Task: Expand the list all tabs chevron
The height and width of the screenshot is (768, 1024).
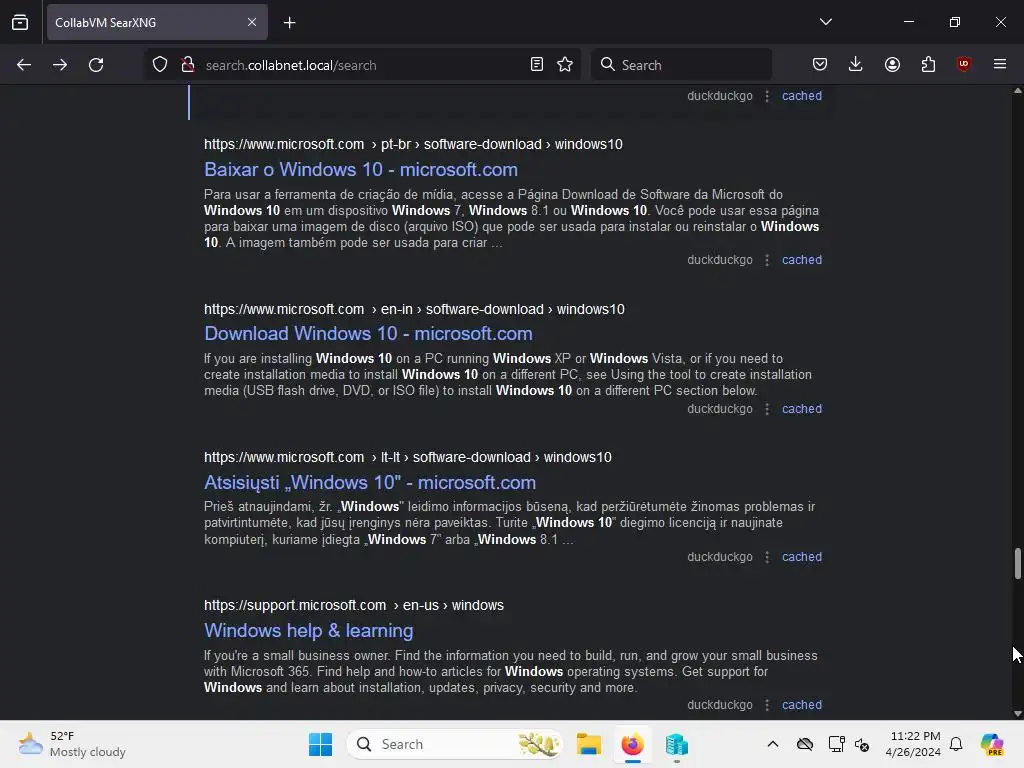Action: 825,22
